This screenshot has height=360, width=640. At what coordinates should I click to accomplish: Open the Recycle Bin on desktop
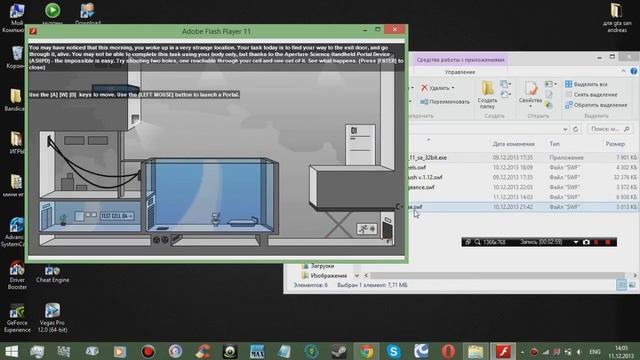(x=16, y=57)
